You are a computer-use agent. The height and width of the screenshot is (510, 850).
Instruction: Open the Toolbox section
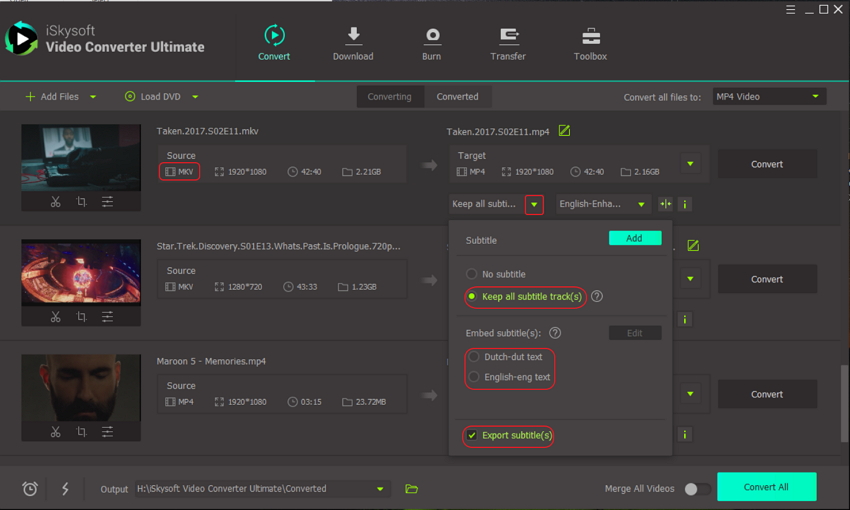(590, 43)
